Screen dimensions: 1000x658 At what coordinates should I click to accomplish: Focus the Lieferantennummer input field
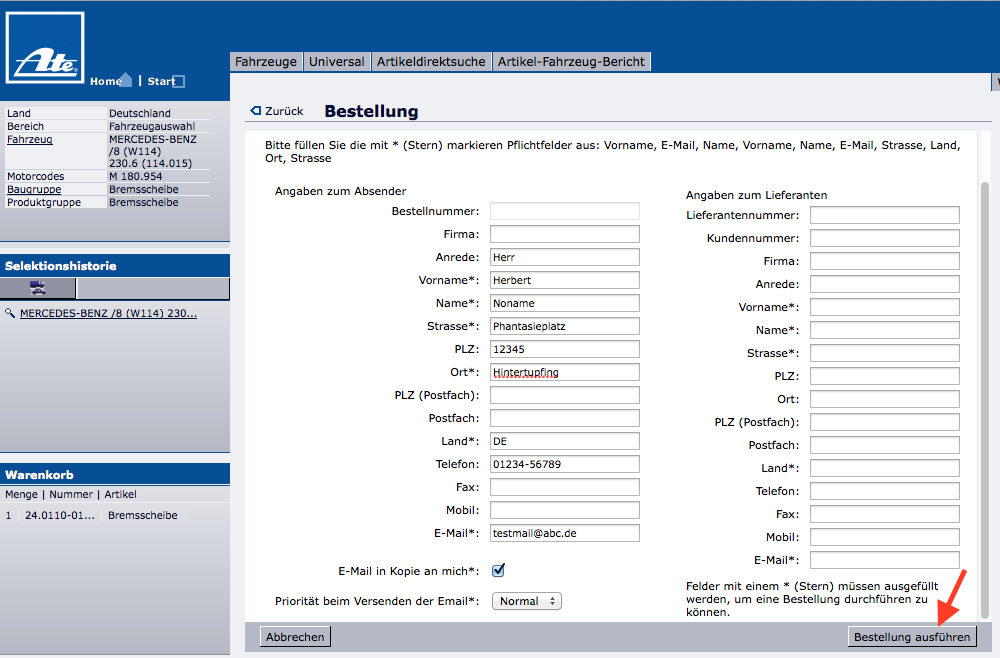(x=884, y=215)
